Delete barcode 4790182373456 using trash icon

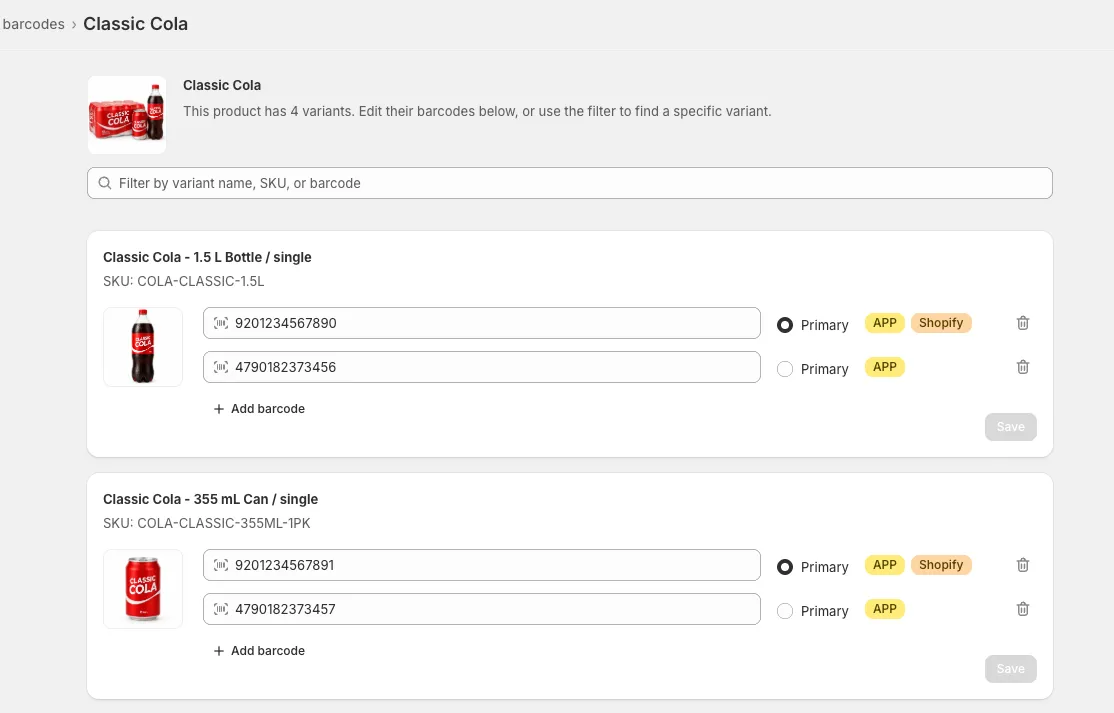(1022, 367)
